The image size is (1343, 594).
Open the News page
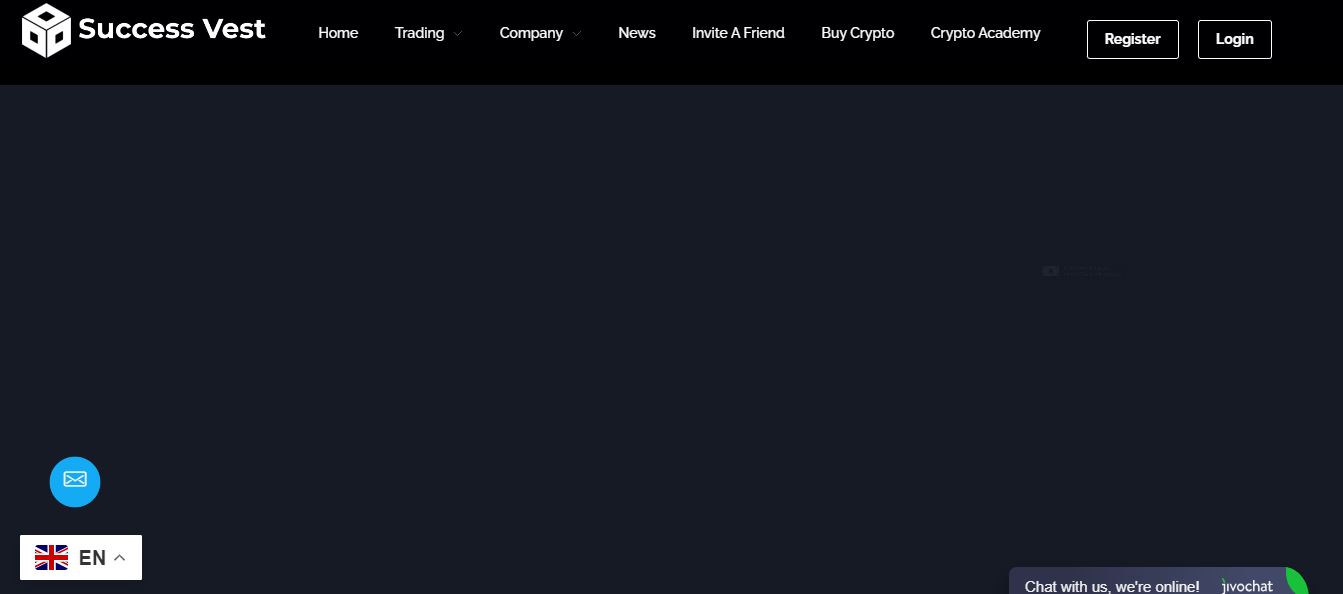coord(637,33)
